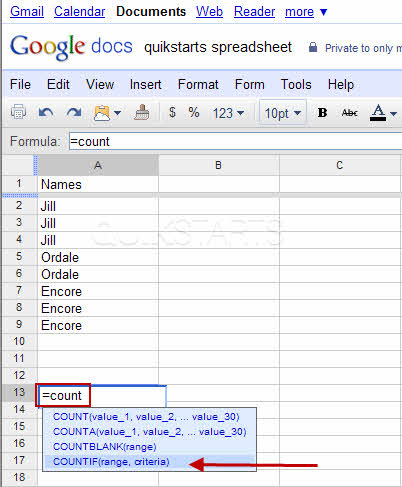Screen dimensions: 402x487
Task: Toggle strikethrough text formatting
Action: 350,113
